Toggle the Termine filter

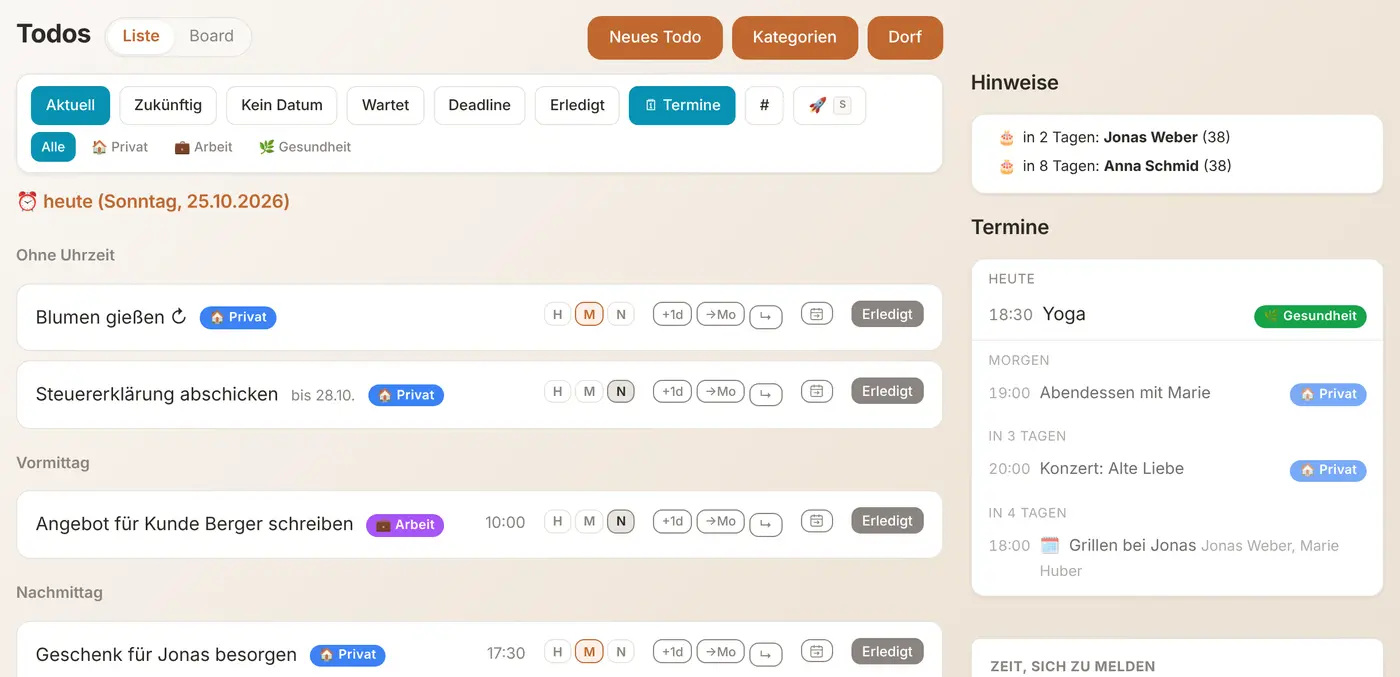(x=682, y=105)
